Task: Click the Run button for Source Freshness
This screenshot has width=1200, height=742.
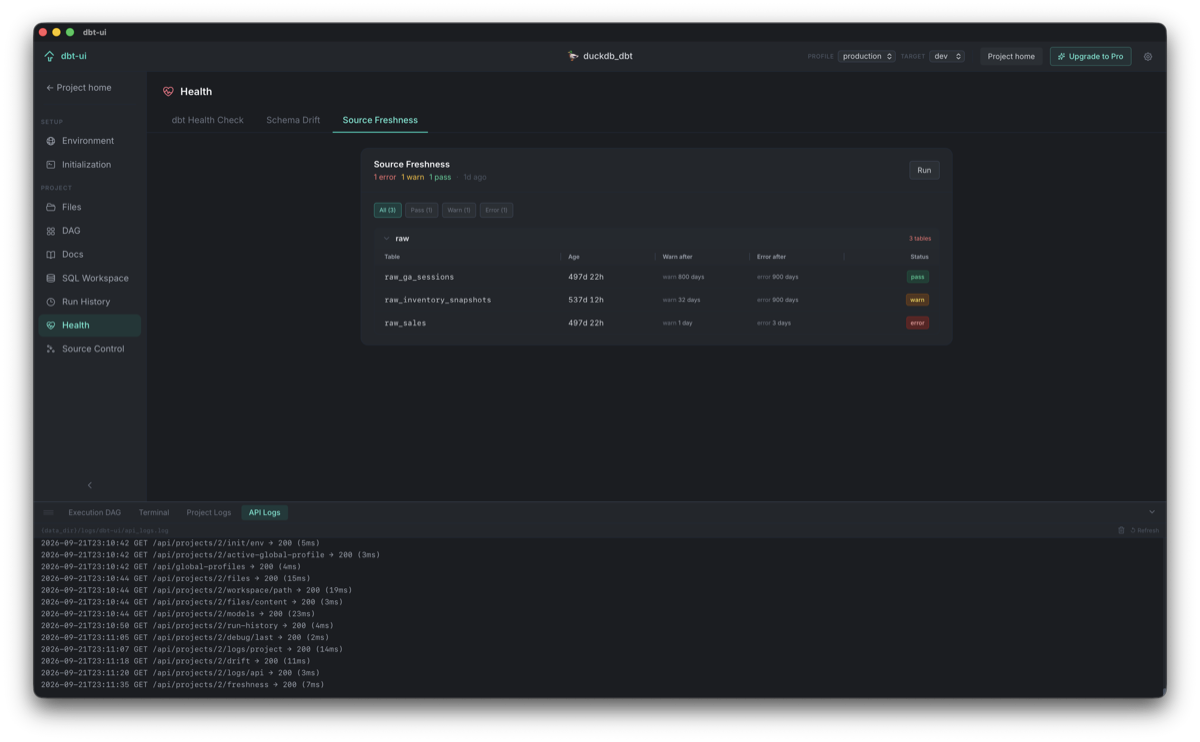Action: pyautogui.click(x=924, y=170)
